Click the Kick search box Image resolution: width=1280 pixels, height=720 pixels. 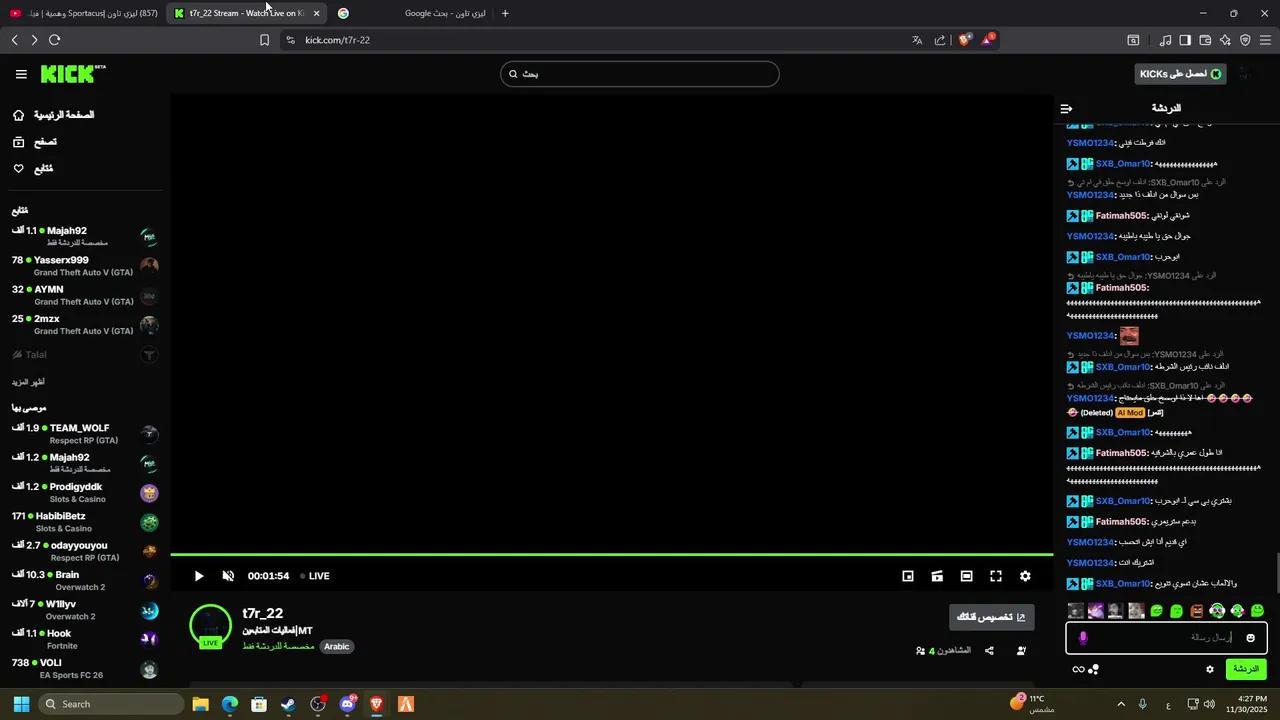(x=640, y=74)
